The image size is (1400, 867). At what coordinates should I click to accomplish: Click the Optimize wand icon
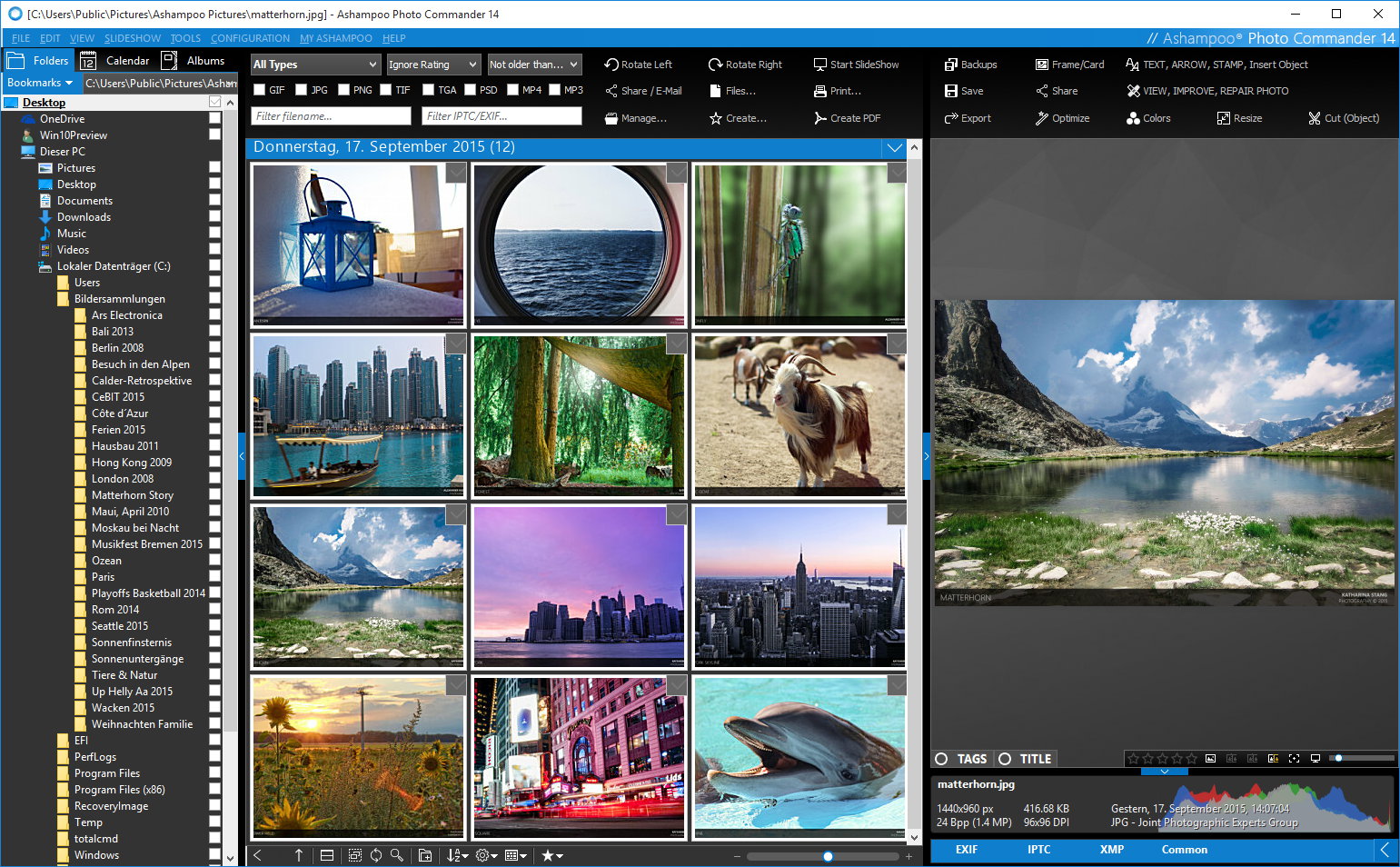point(1042,118)
